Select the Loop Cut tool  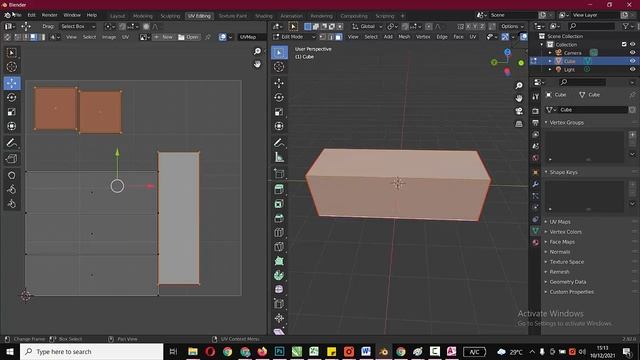279,233
